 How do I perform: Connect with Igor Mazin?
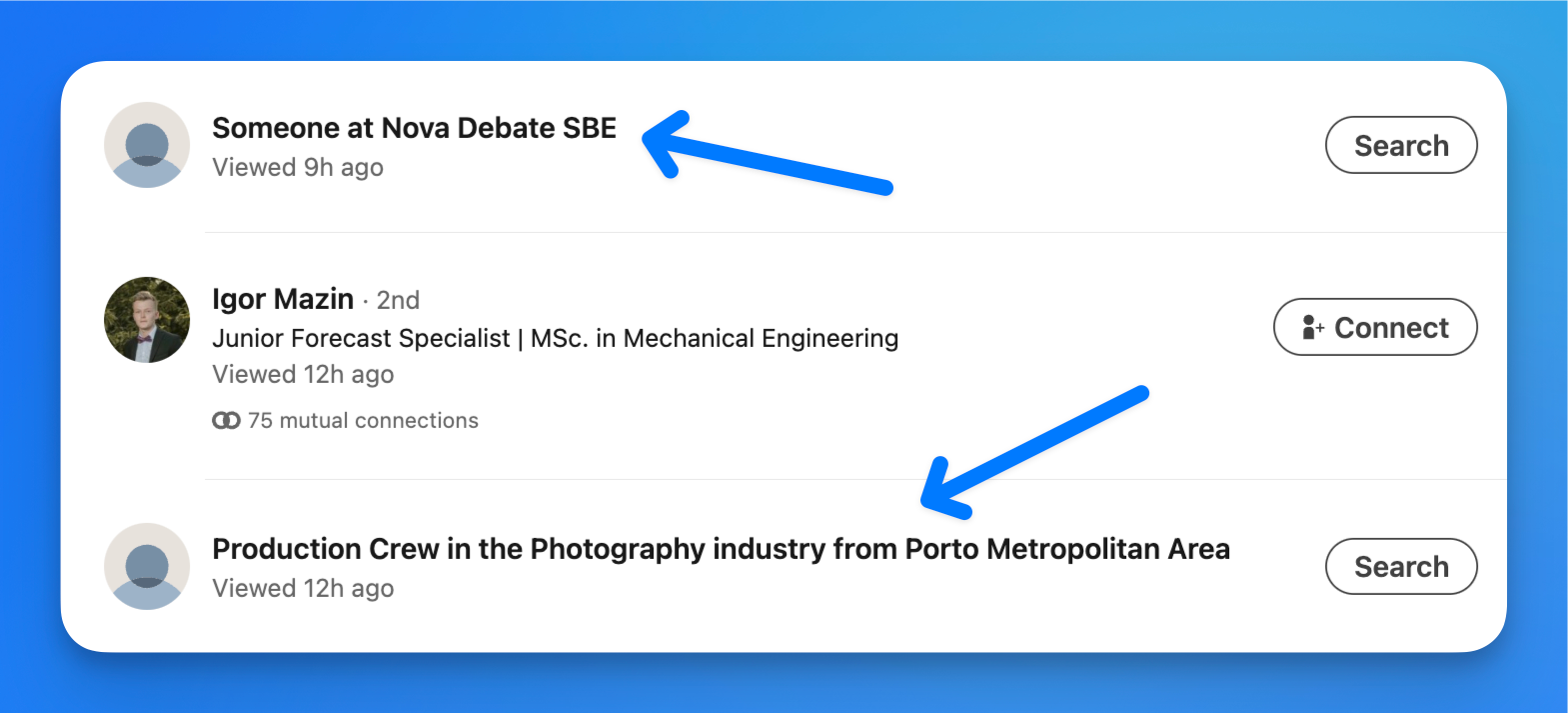coord(1375,327)
